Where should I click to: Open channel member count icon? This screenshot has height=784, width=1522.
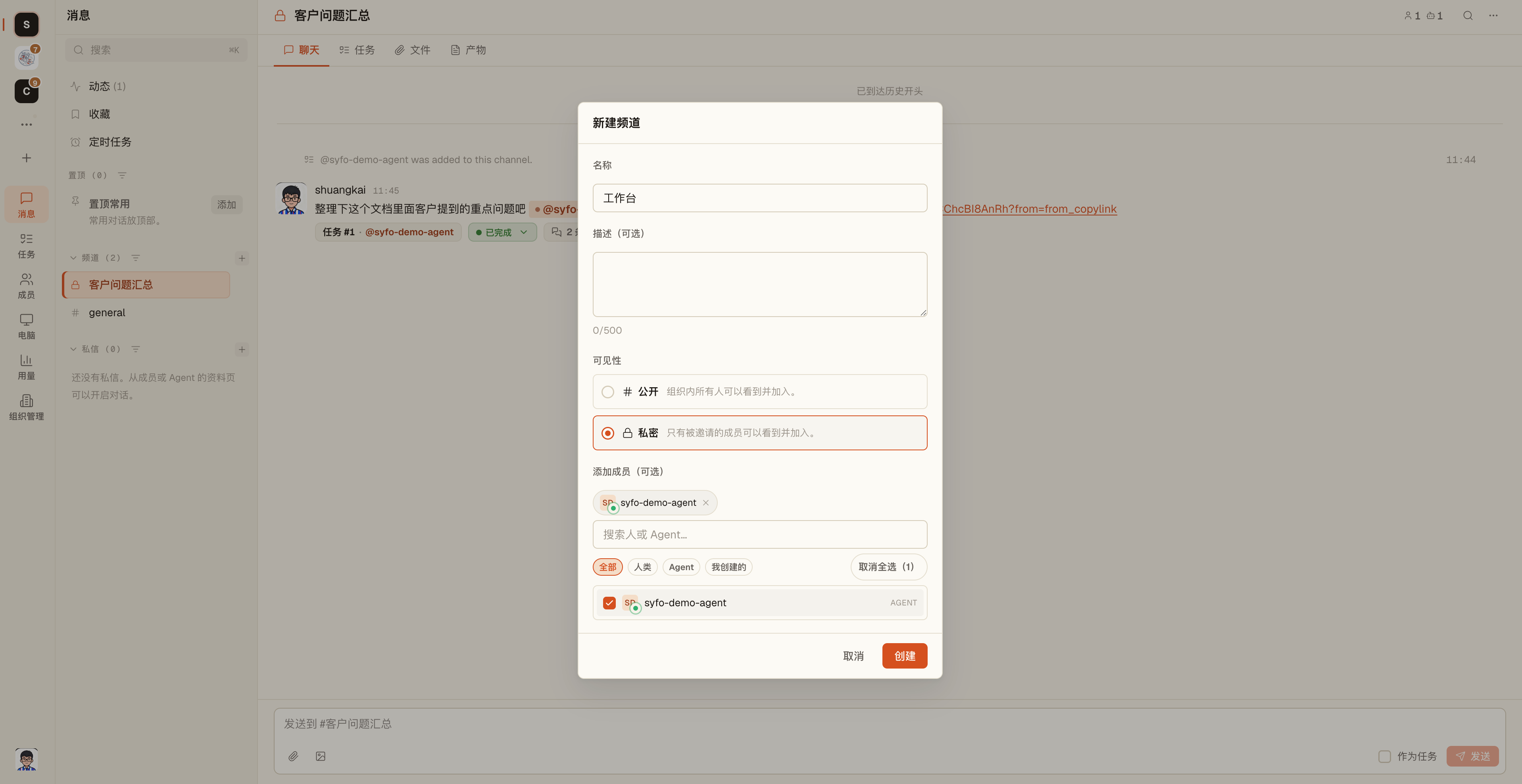1412,16
